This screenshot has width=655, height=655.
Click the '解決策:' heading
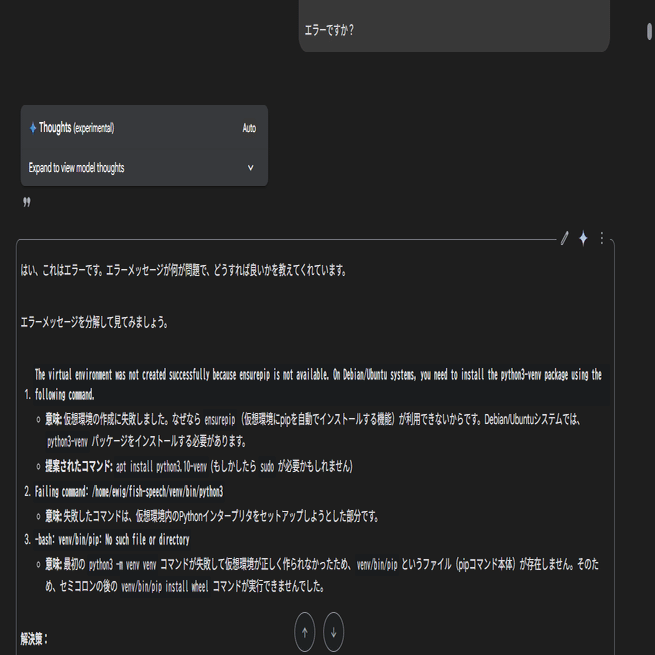pos(34,639)
